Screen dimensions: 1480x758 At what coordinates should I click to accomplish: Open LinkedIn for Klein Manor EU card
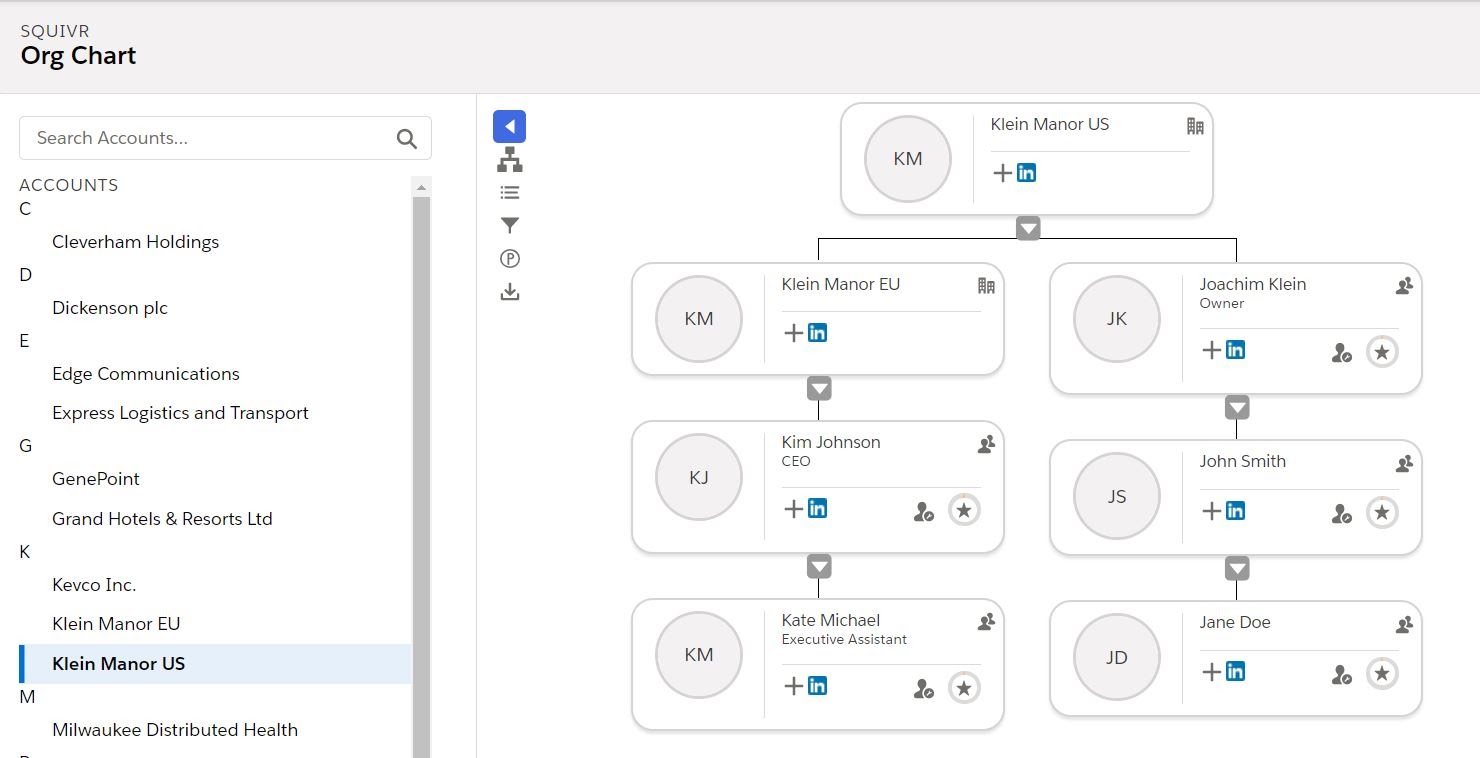coord(817,332)
